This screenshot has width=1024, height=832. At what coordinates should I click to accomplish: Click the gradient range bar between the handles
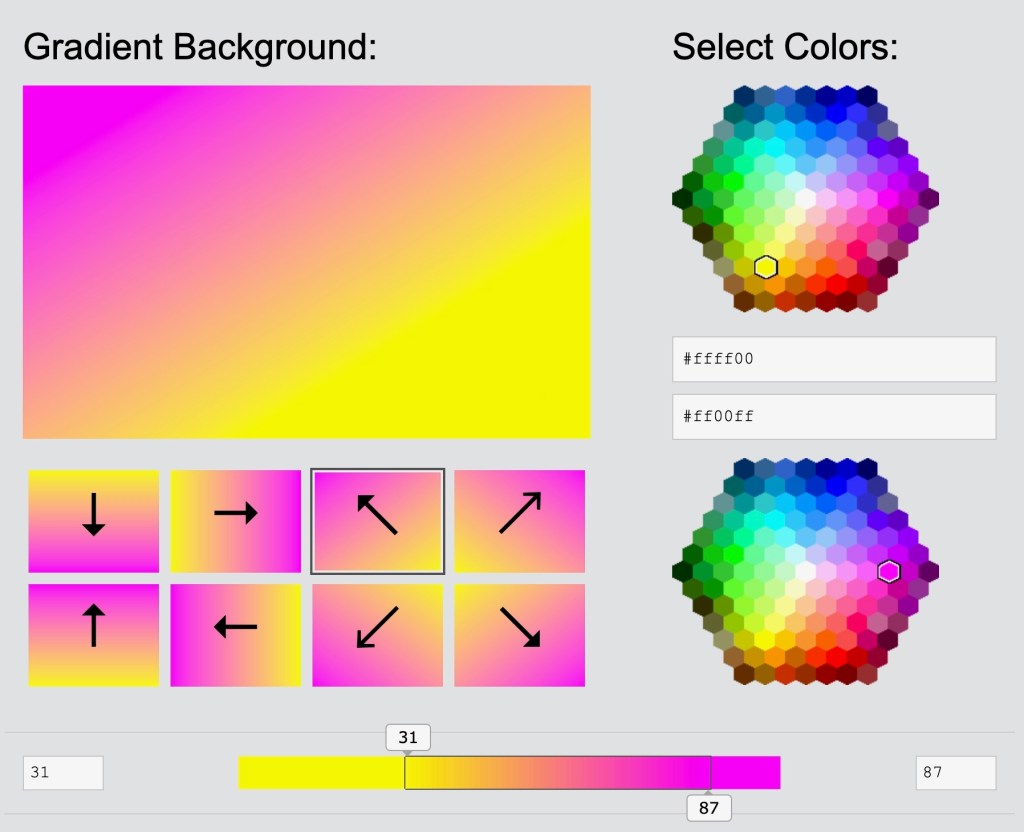[x=558, y=773]
